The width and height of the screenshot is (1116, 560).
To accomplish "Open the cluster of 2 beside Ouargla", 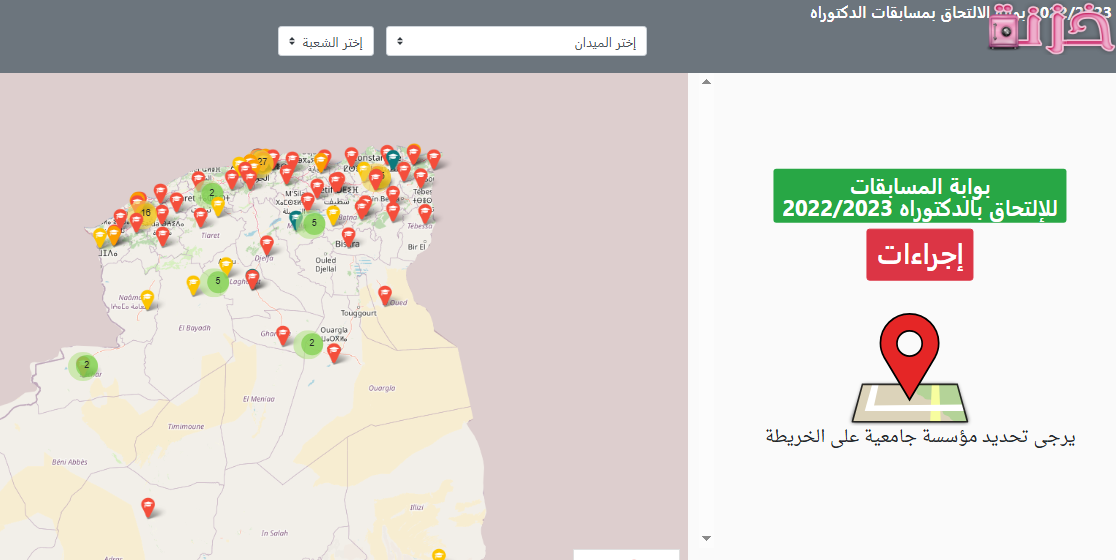I will coord(311,343).
